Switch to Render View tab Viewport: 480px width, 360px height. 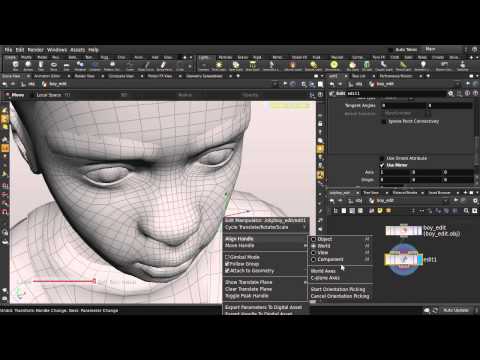coord(84,76)
